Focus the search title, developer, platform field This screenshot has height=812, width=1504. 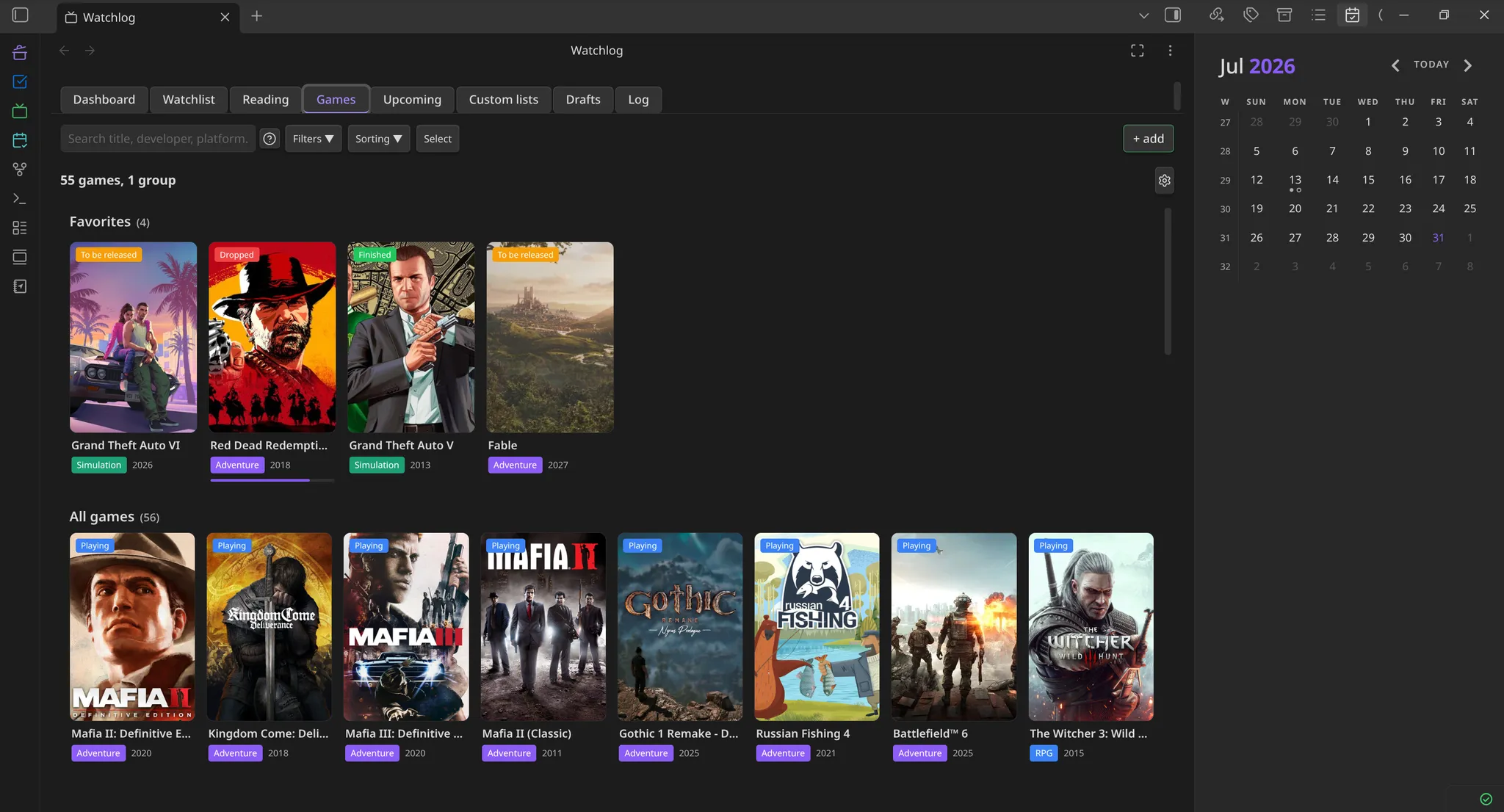(158, 139)
